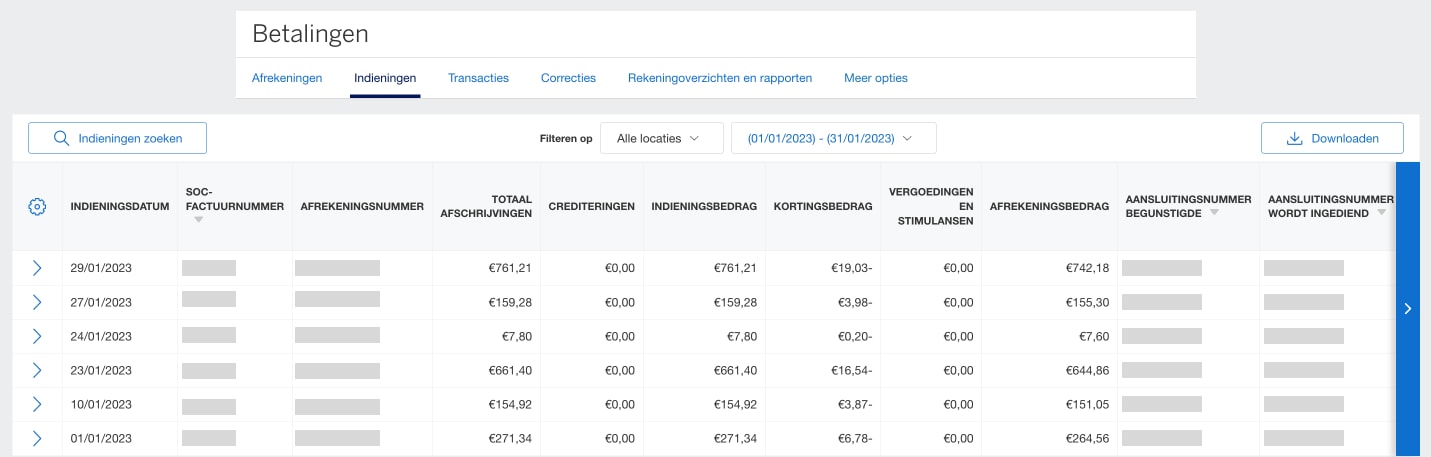Open the Meer opties tab

pos(876,78)
